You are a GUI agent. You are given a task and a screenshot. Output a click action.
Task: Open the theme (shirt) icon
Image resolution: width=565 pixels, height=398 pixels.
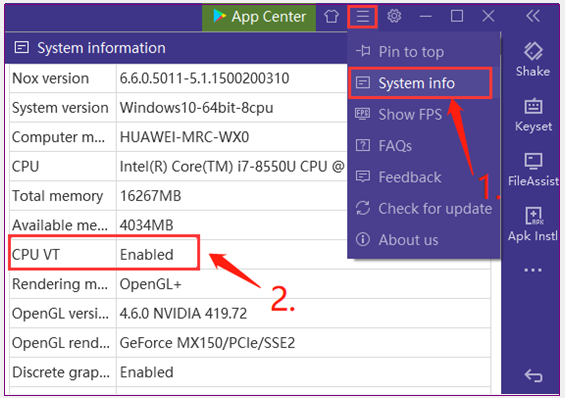(x=331, y=17)
